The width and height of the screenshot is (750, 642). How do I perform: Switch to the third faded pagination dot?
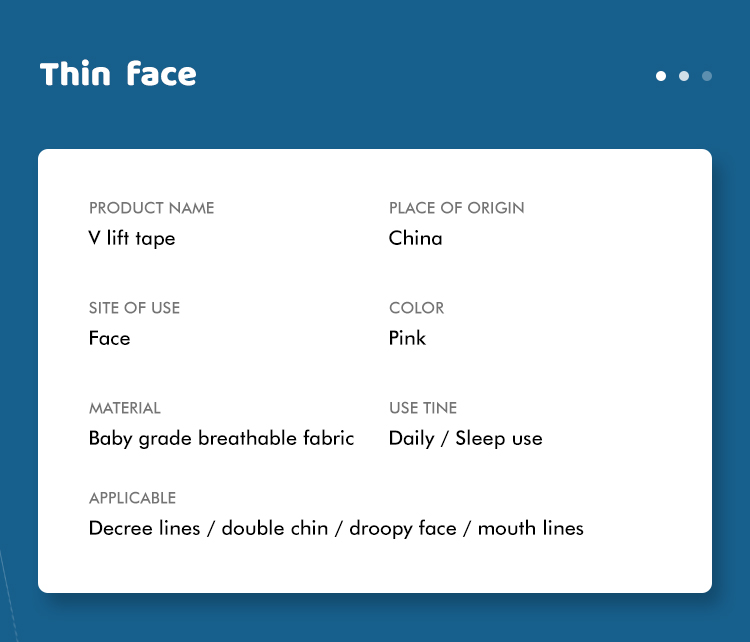[x=707, y=76]
